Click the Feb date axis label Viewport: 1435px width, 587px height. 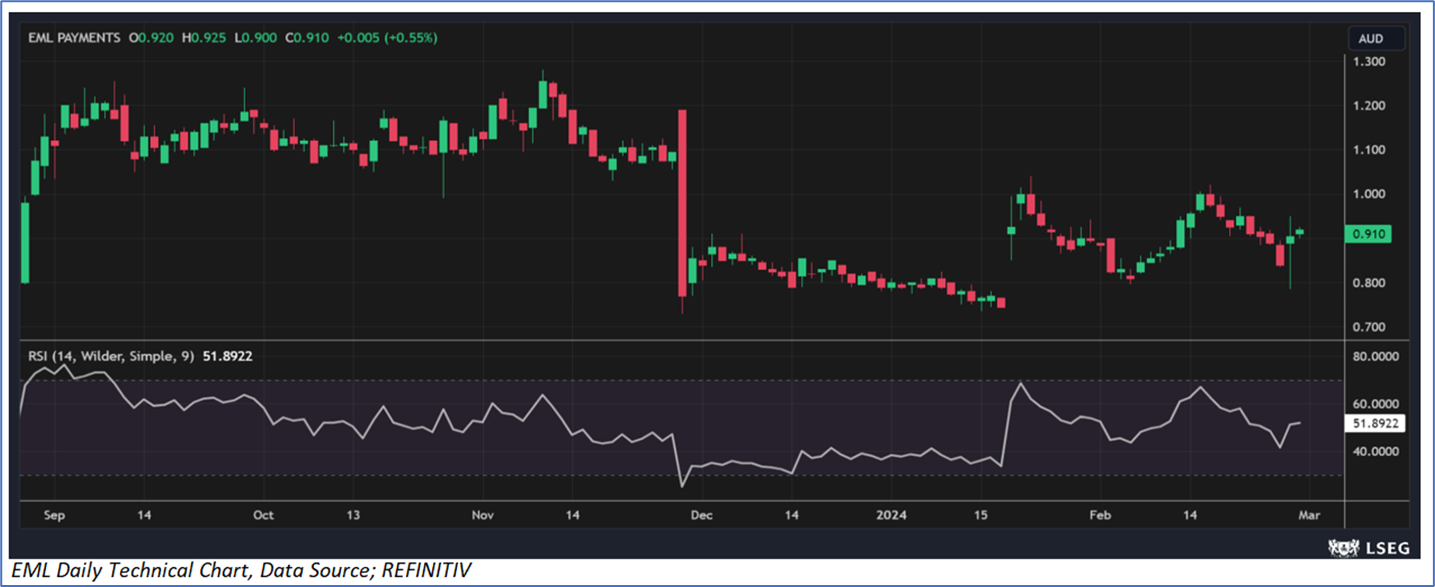1100,515
